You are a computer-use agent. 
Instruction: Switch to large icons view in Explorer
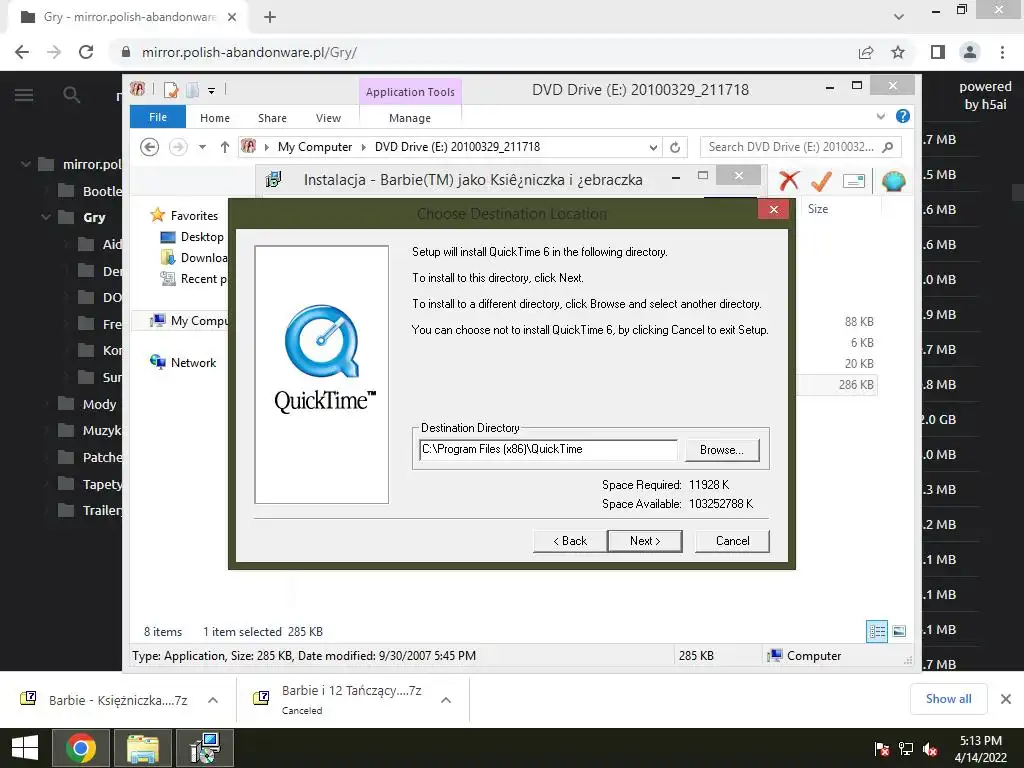(x=899, y=632)
